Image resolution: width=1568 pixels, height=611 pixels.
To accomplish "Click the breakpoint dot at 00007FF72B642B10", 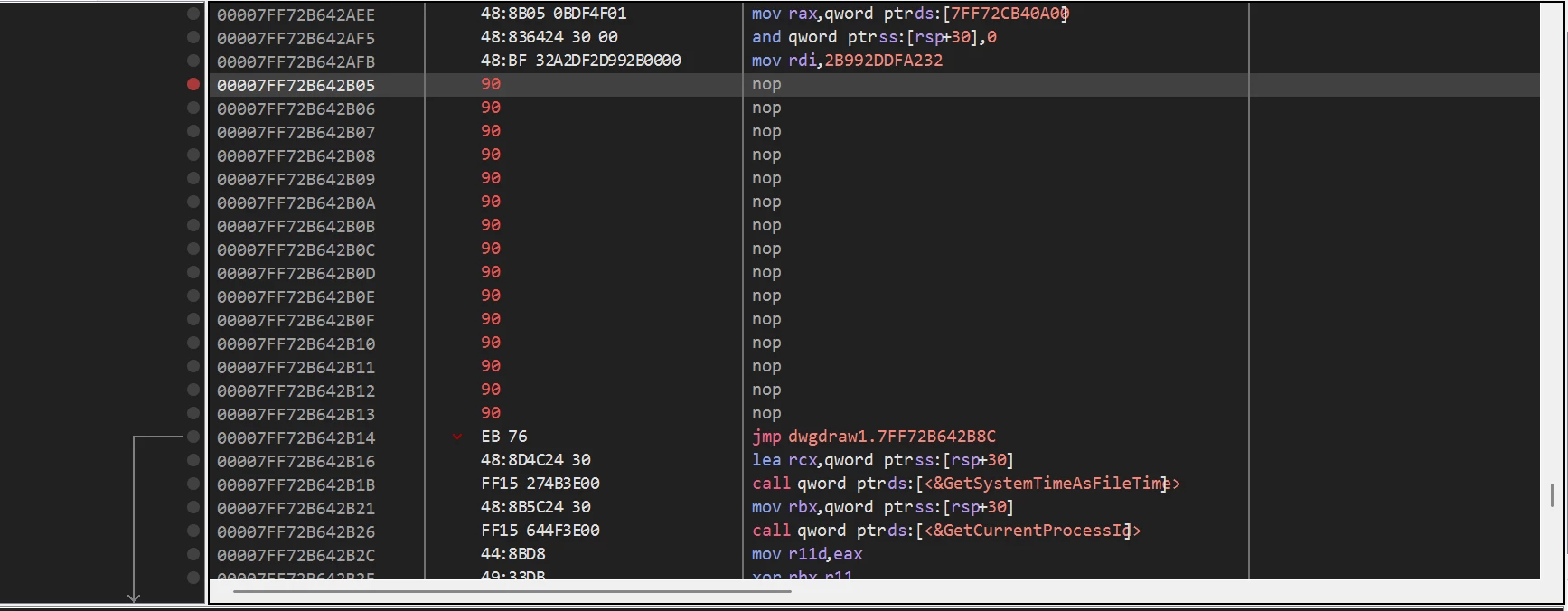I will pos(192,343).
